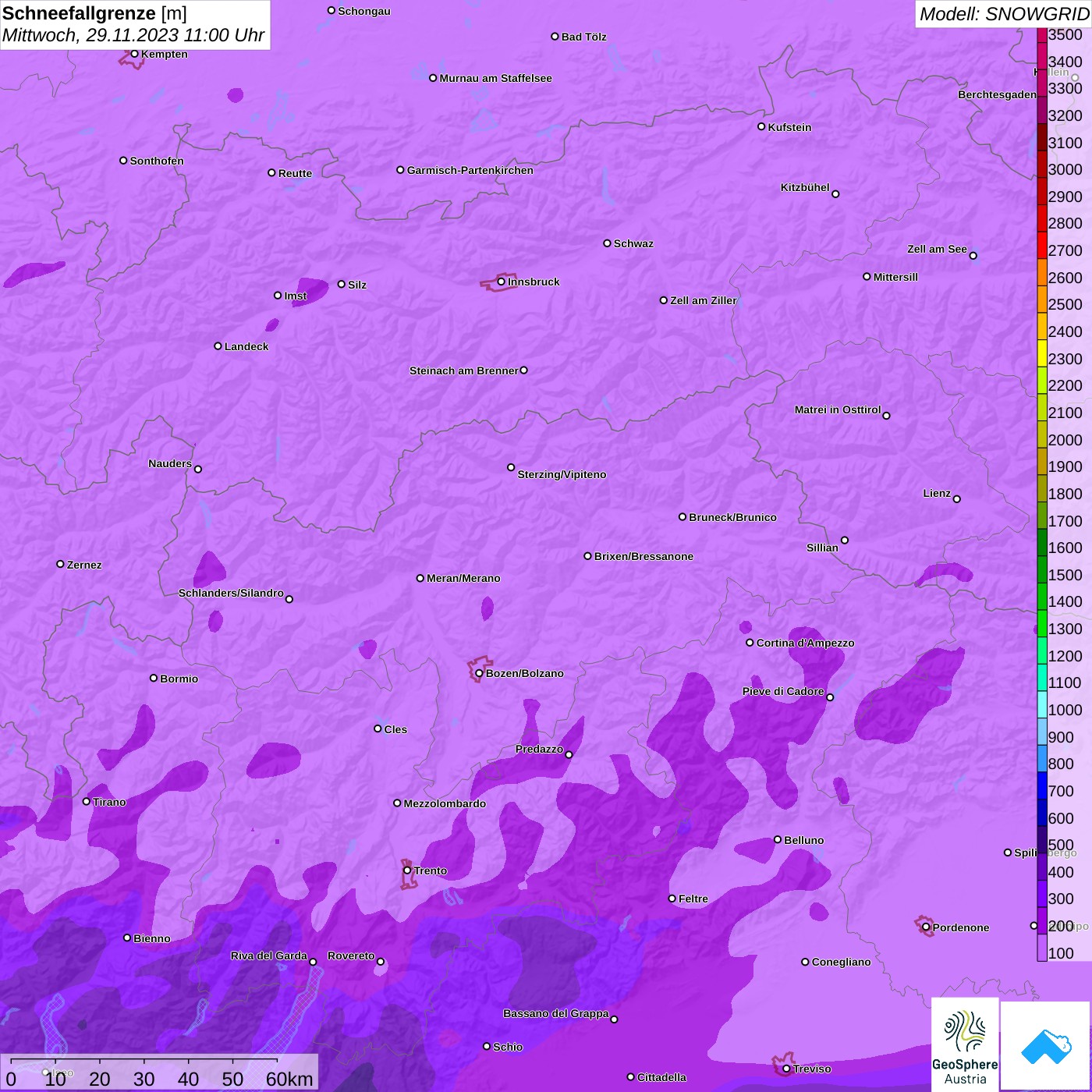Click the Sterzing/Vipiteno label

pyautogui.click(x=562, y=474)
